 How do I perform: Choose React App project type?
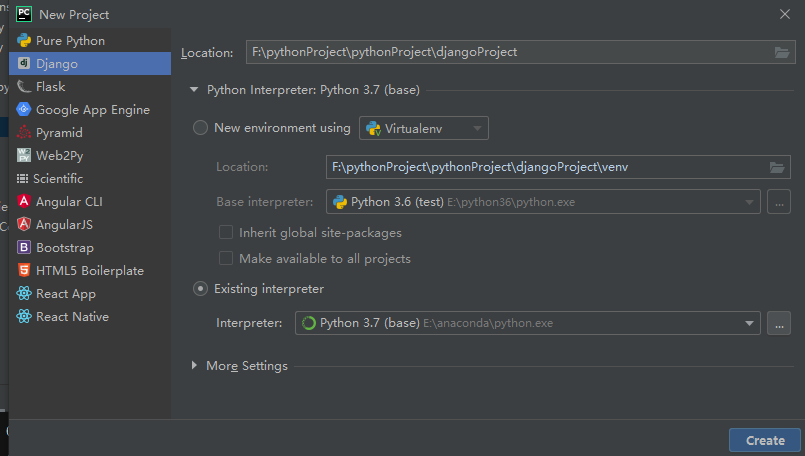(x=90, y=294)
